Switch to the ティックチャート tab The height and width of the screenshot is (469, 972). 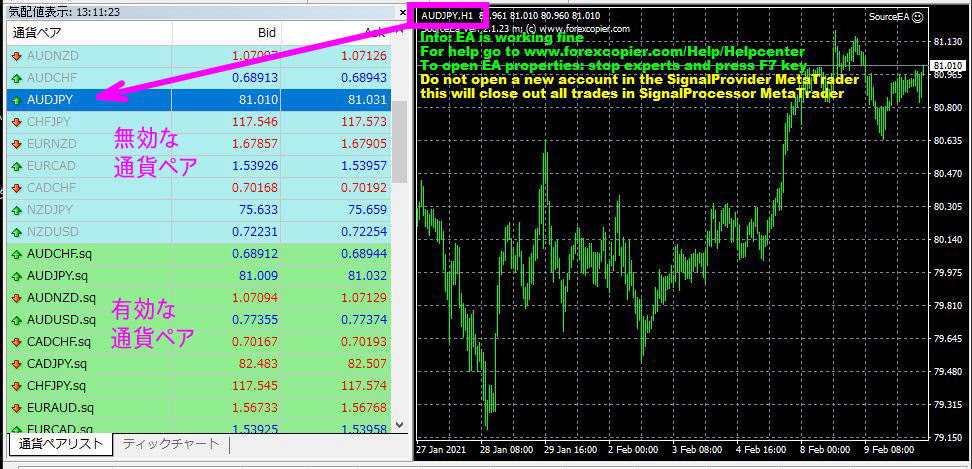pyautogui.click(x=170, y=443)
